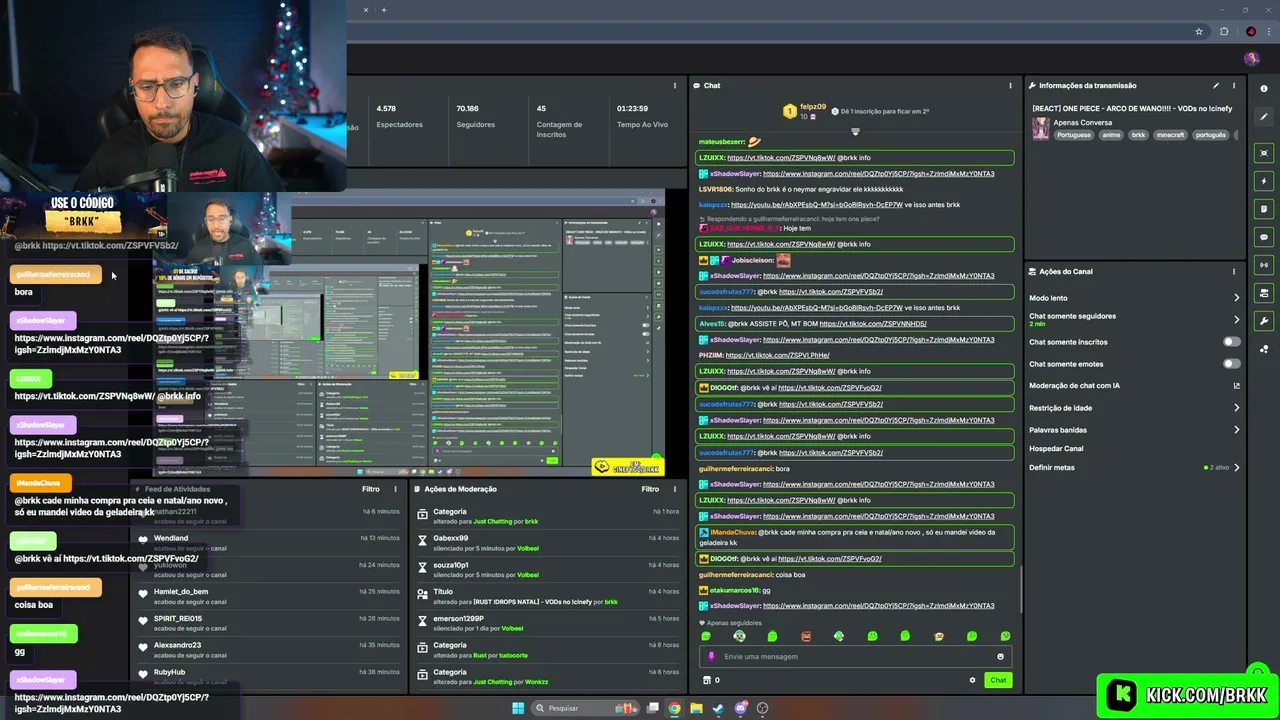
Task: Click the minecraft stream tag
Action: point(1170,135)
